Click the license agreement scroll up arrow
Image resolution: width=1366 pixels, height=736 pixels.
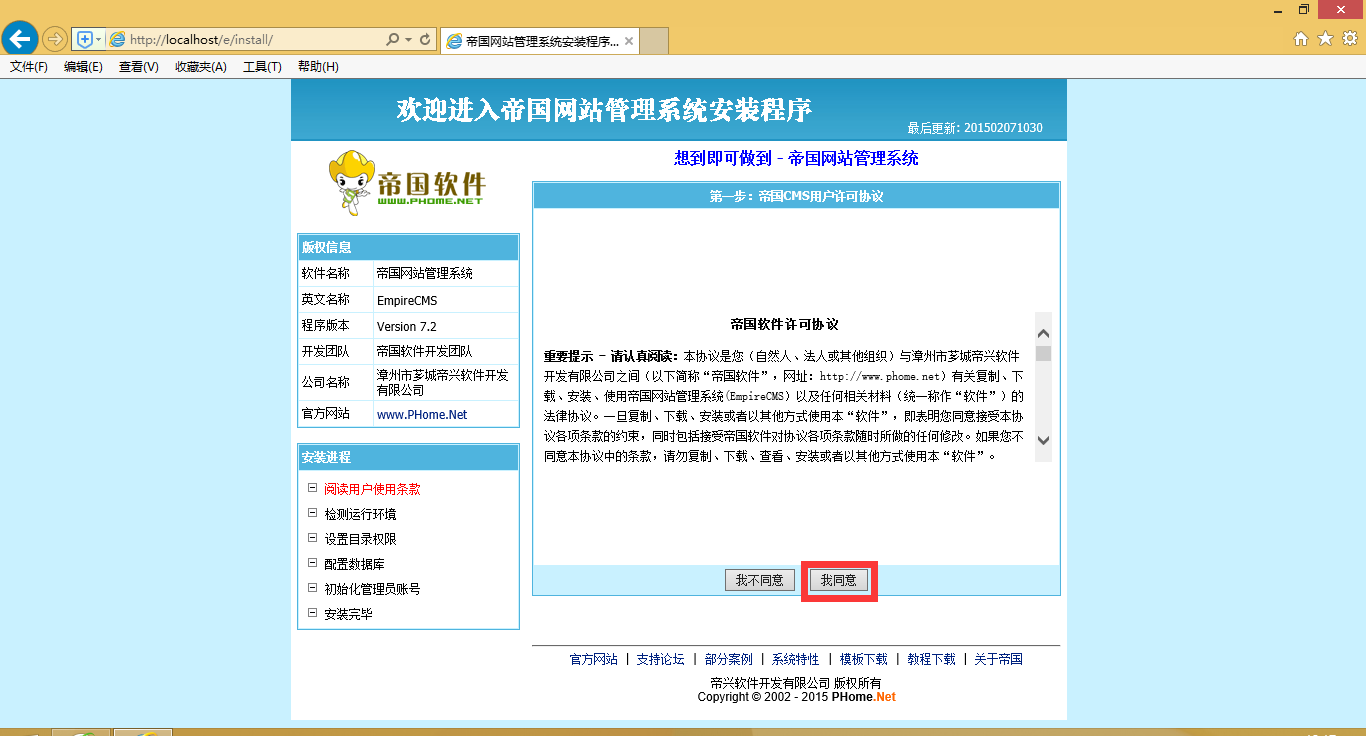[1043, 333]
